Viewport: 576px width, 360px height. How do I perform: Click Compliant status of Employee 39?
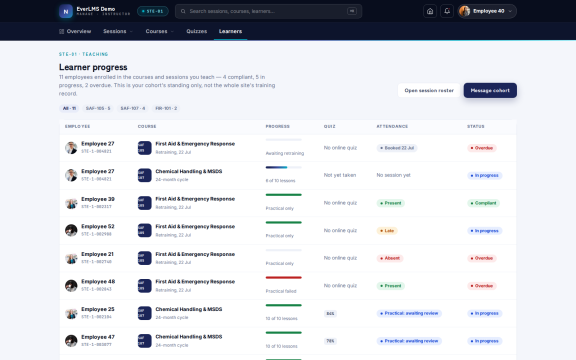click(x=483, y=203)
